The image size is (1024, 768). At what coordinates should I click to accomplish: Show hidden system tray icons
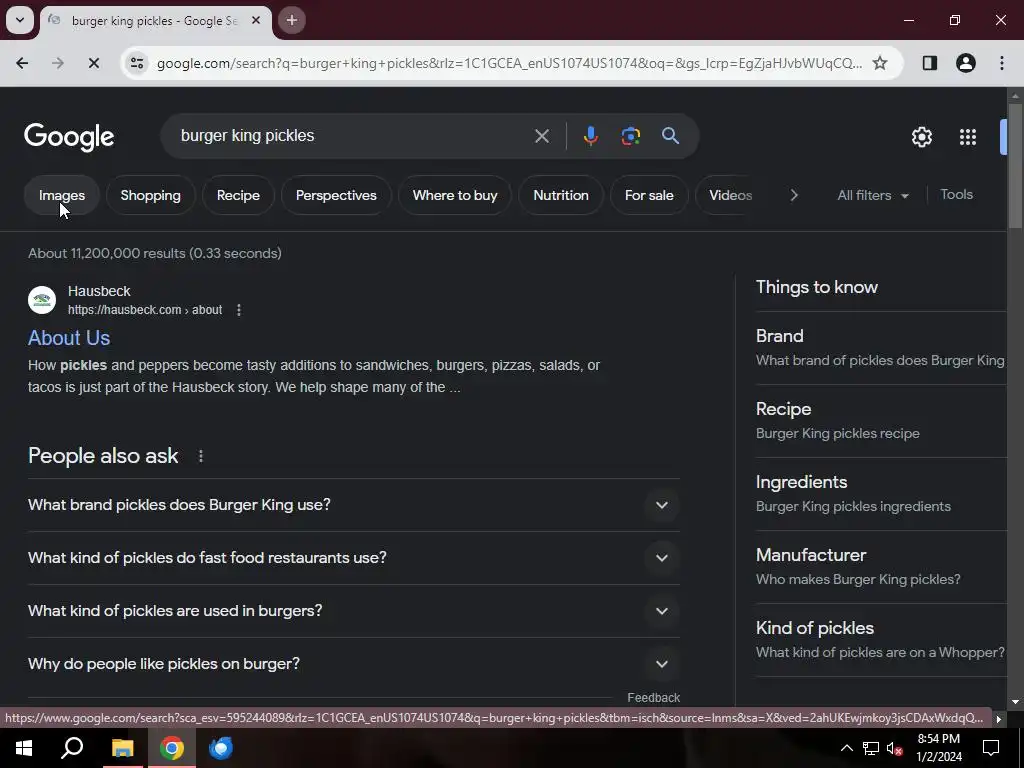(846, 748)
